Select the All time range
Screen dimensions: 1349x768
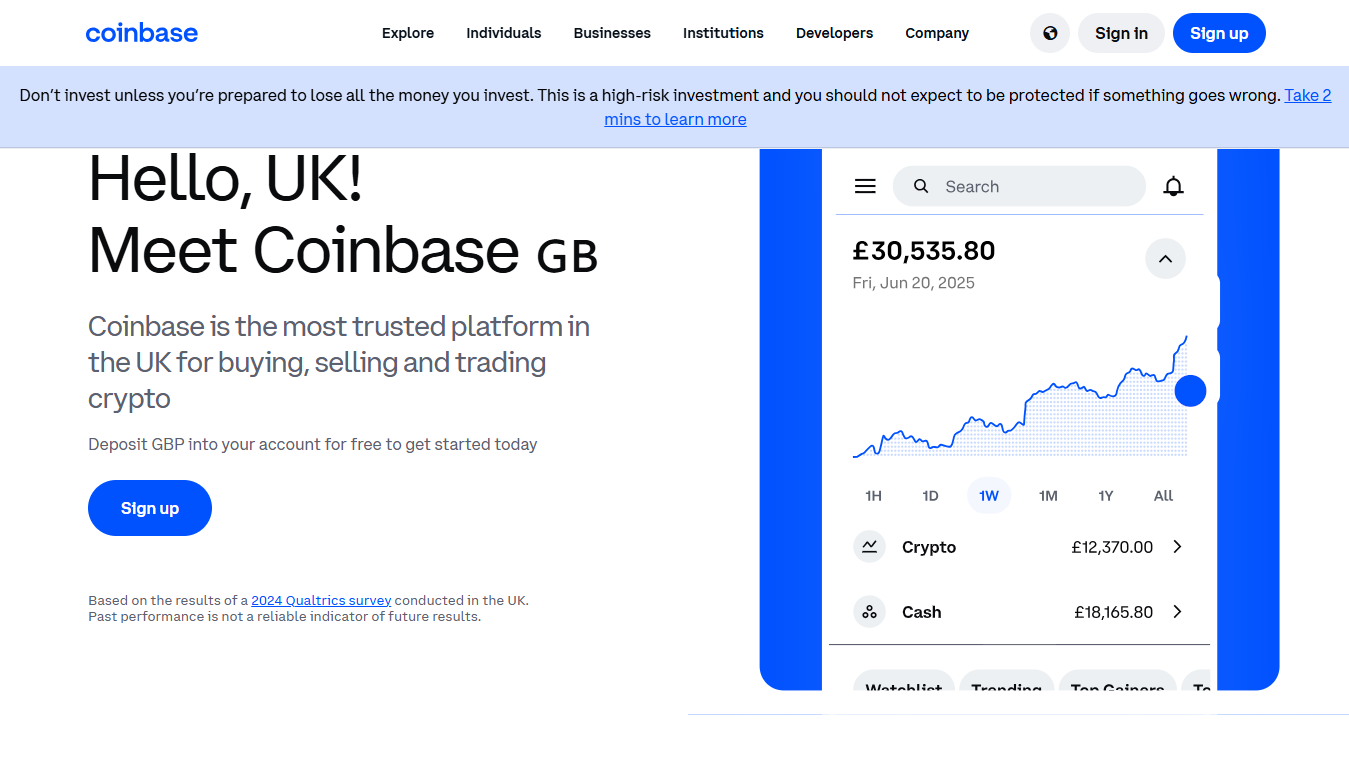point(1163,496)
